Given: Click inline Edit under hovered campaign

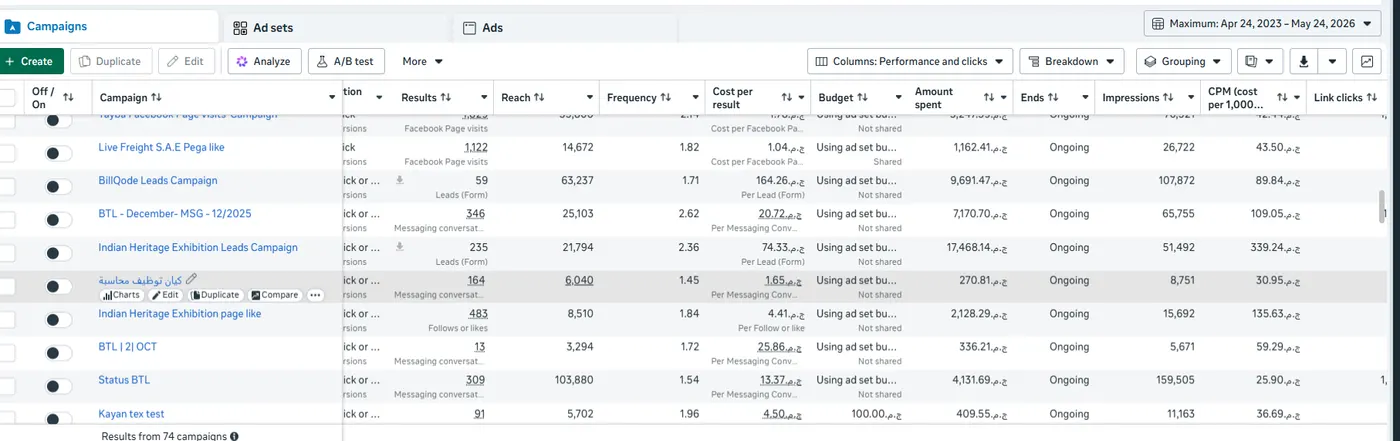Looking at the screenshot, I should pyautogui.click(x=166, y=295).
